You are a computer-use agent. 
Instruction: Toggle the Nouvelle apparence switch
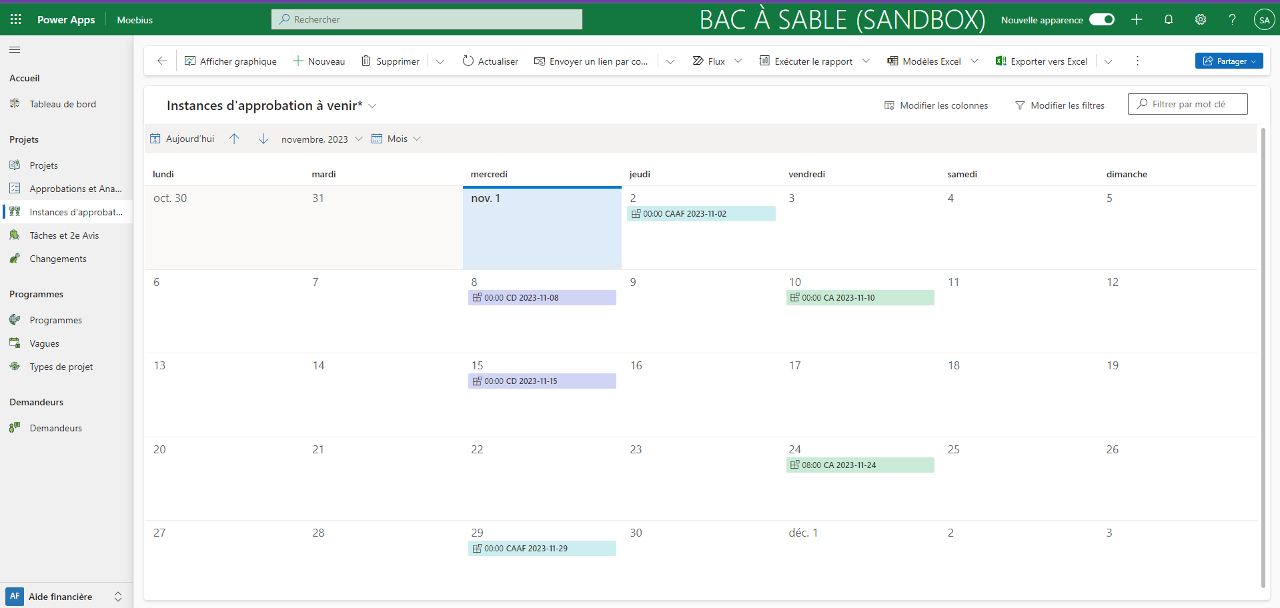(x=1101, y=20)
